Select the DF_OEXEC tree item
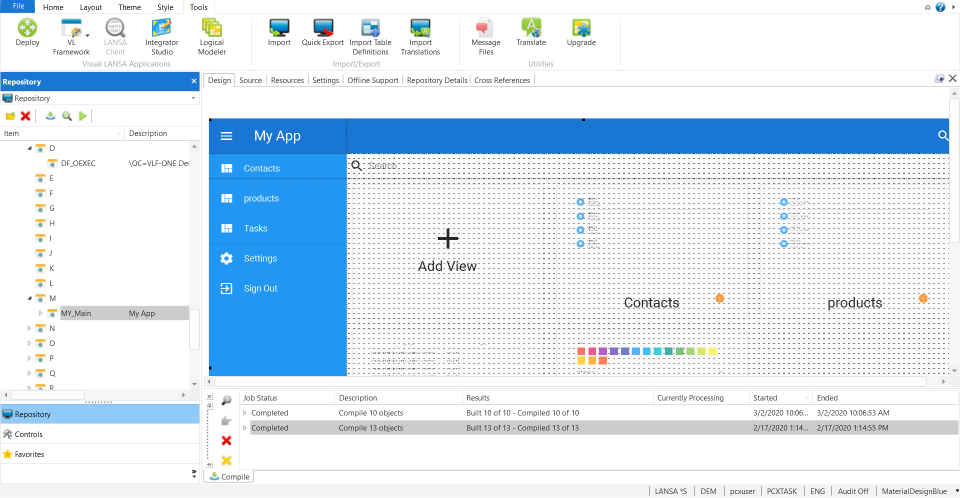Image resolution: width=960 pixels, height=498 pixels. [x=78, y=164]
